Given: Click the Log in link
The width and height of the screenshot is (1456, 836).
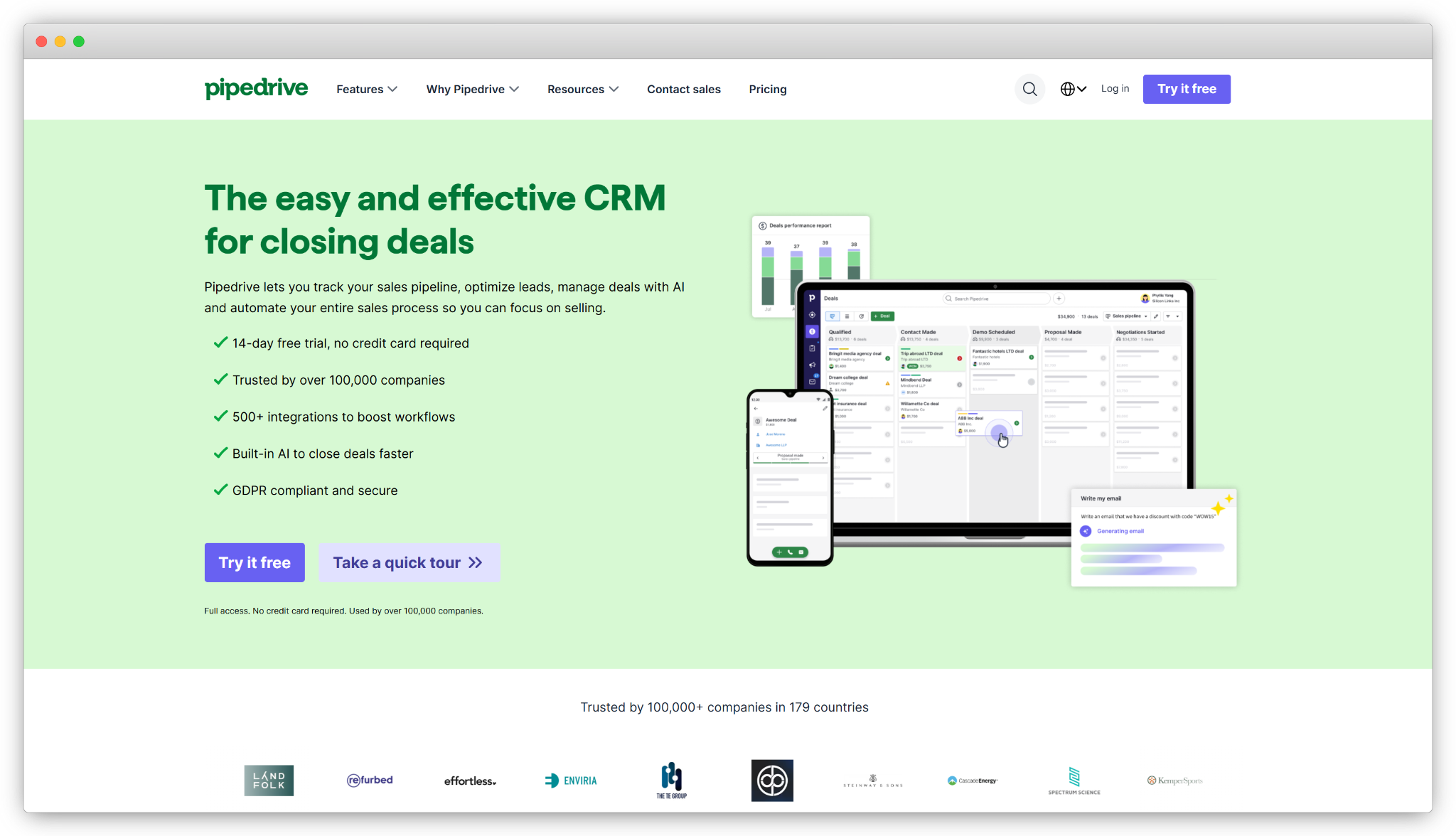Looking at the screenshot, I should (x=1115, y=88).
